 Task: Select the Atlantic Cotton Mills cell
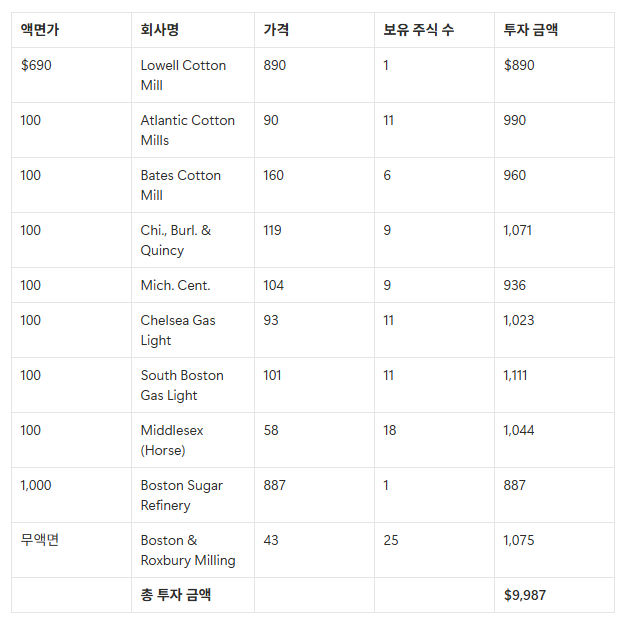coord(187,130)
